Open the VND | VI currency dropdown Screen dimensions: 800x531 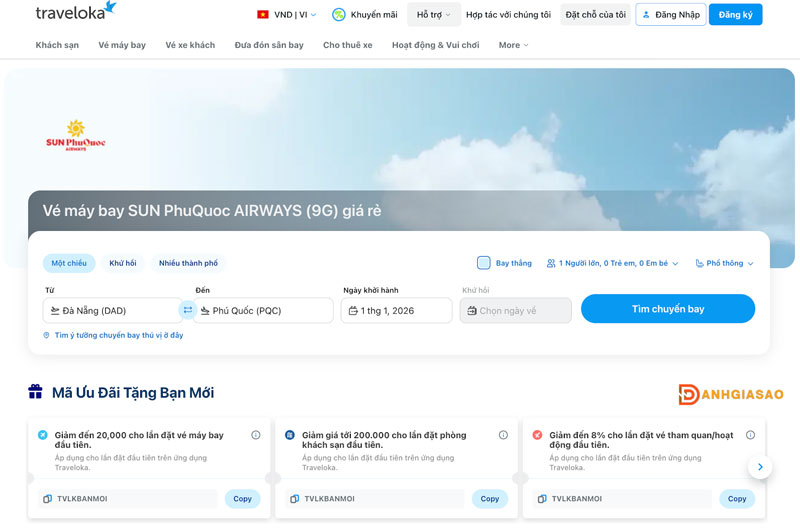(287, 15)
